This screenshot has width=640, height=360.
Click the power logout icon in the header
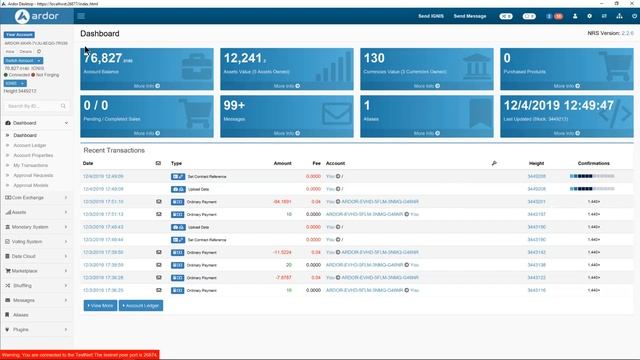pyautogui.click(x=634, y=16)
